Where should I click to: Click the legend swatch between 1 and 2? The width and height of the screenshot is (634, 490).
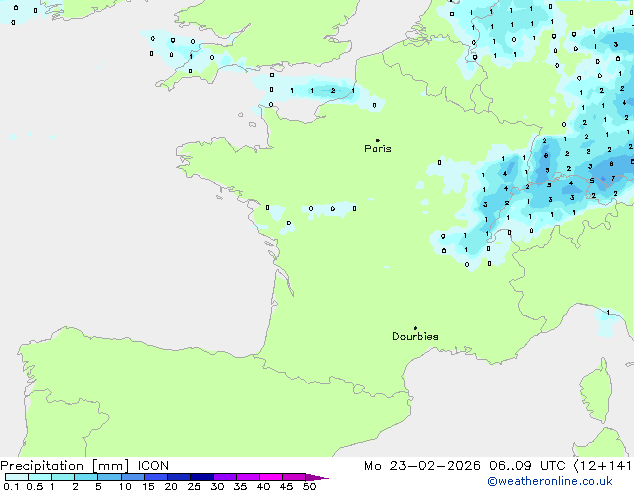(x=63, y=477)
